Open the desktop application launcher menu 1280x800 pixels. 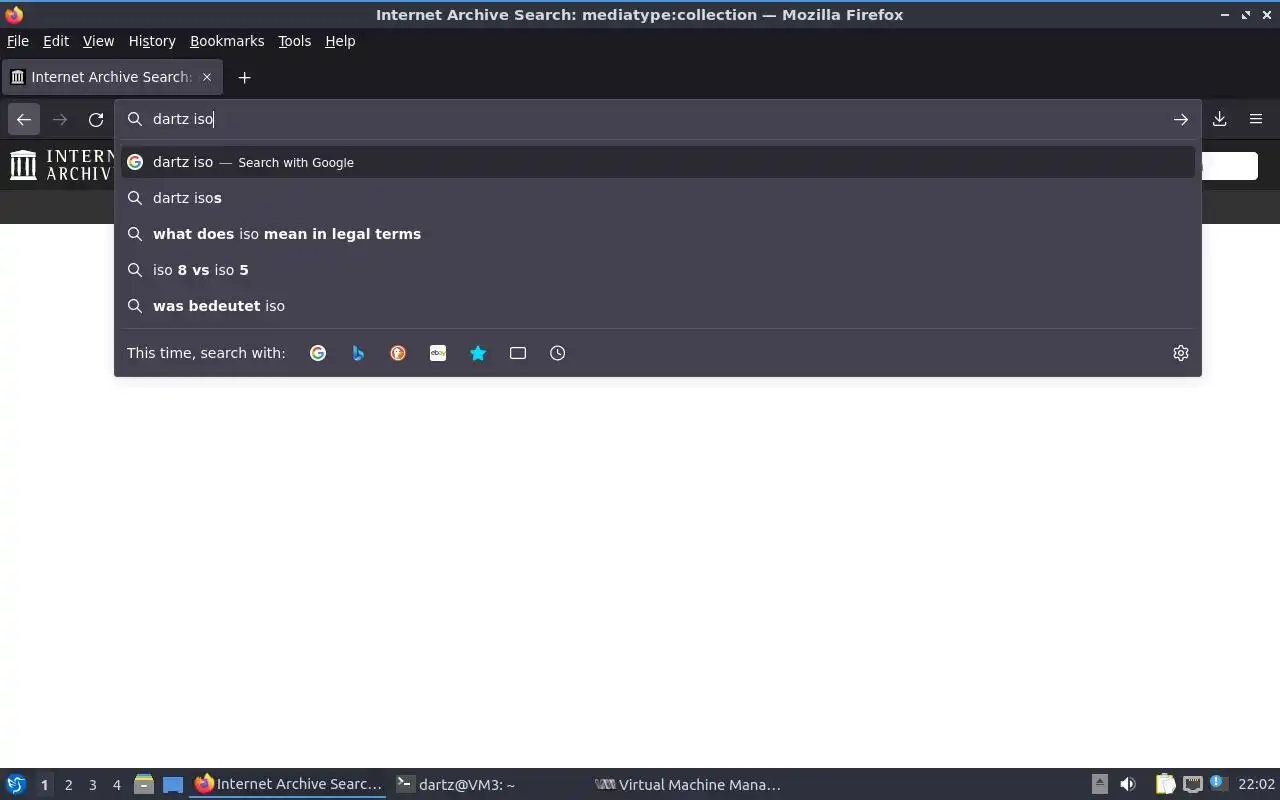[x=15, y=785]
